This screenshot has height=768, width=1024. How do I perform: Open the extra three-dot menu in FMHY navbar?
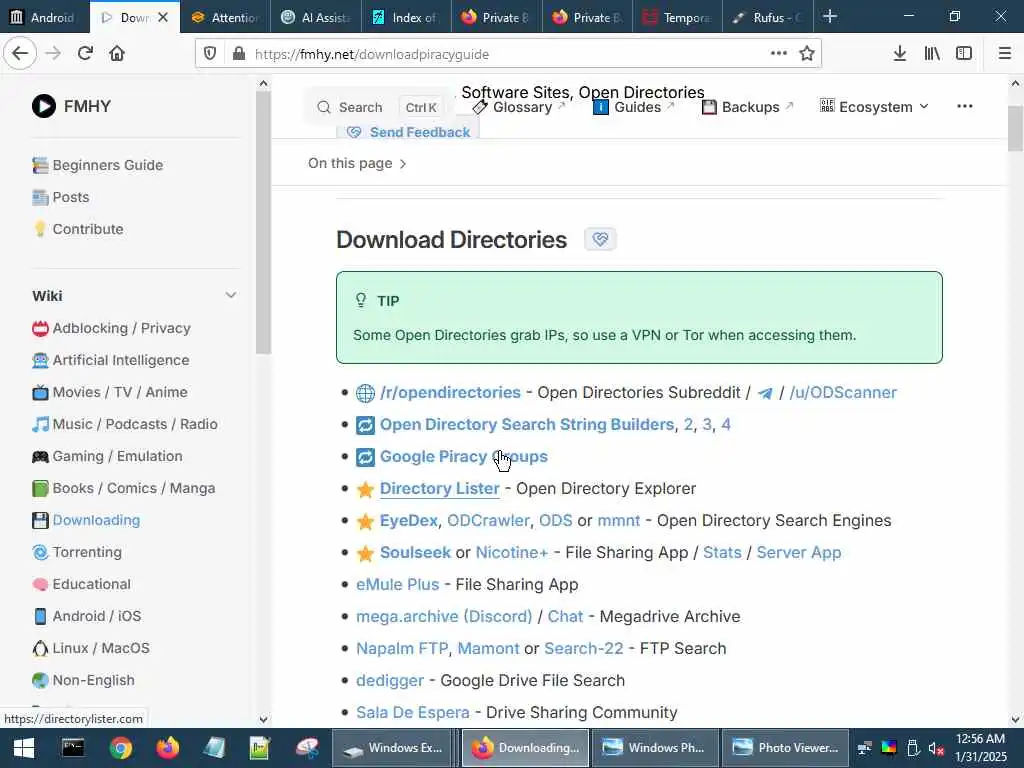pyautogui.click(x=965, y=106)
